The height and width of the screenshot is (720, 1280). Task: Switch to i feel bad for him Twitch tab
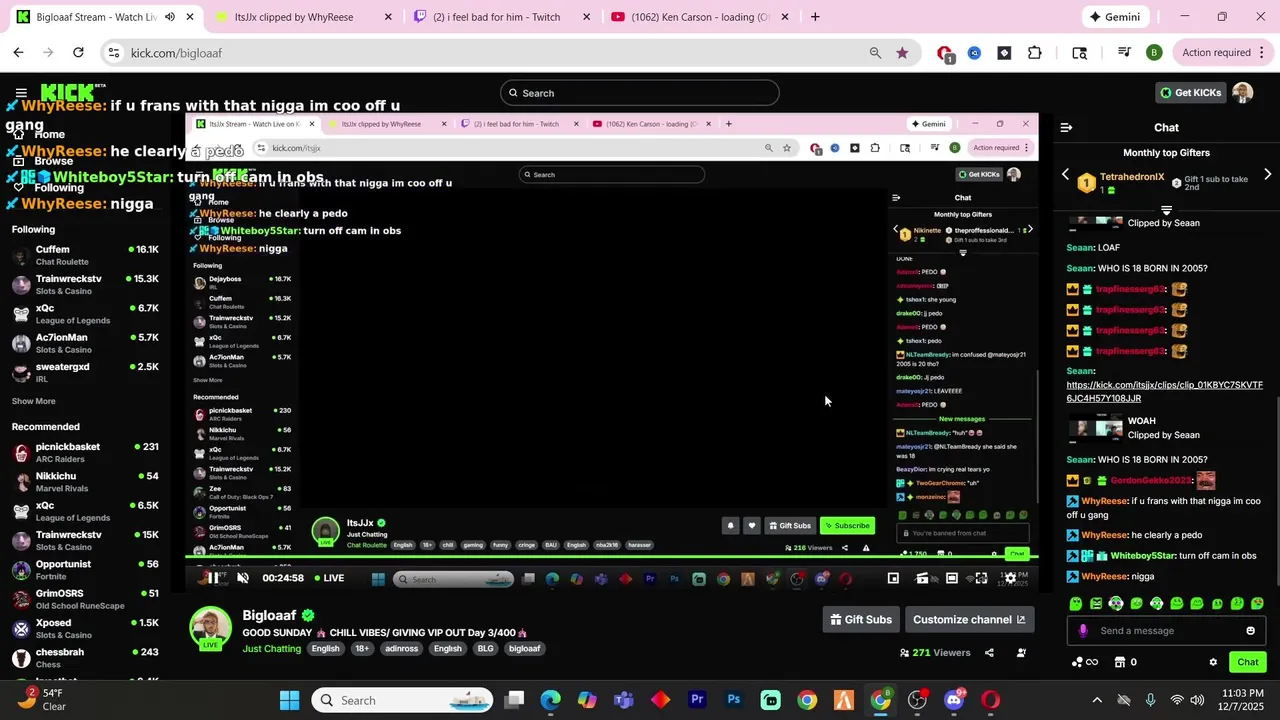(498, 17)
